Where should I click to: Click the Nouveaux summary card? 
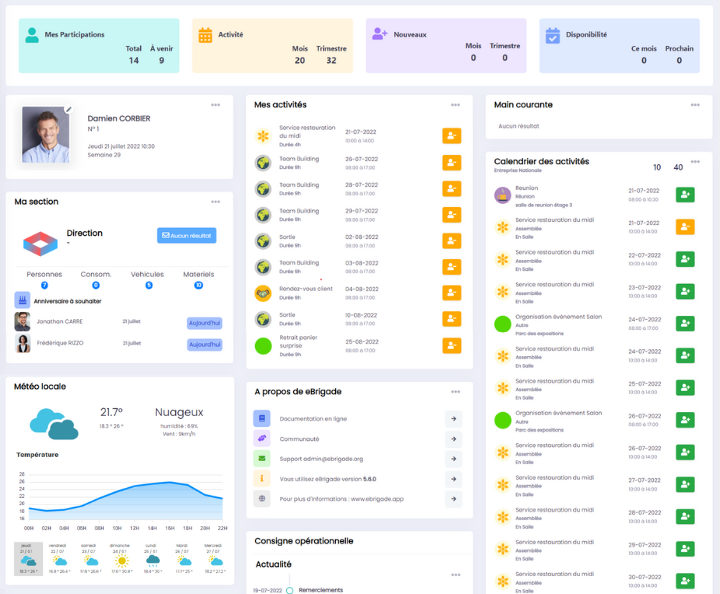[446, 45]
